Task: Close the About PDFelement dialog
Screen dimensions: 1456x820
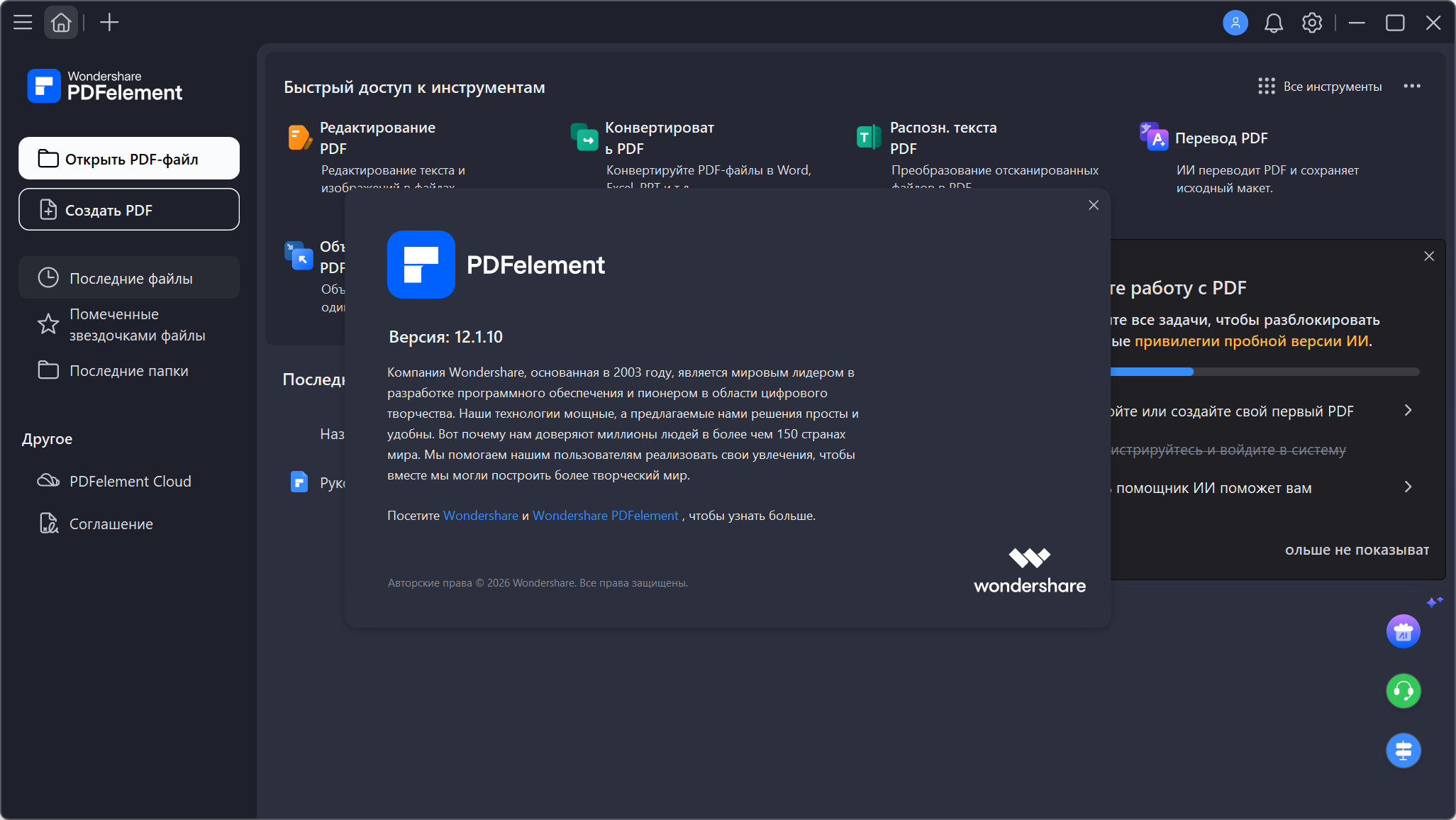Action: click(1094, 205)
